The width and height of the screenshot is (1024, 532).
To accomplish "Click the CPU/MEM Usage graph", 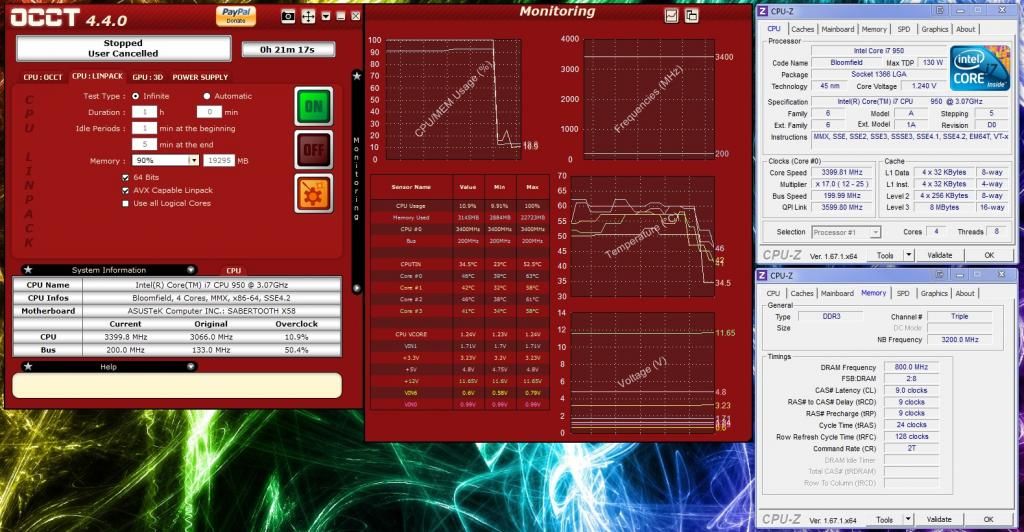I will tap(453, 99).
